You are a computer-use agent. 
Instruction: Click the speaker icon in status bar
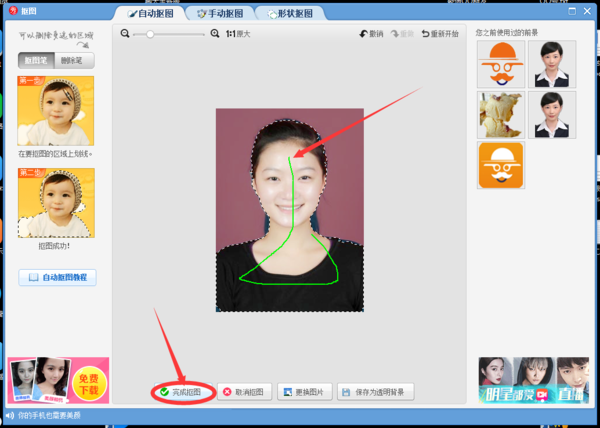10,415
